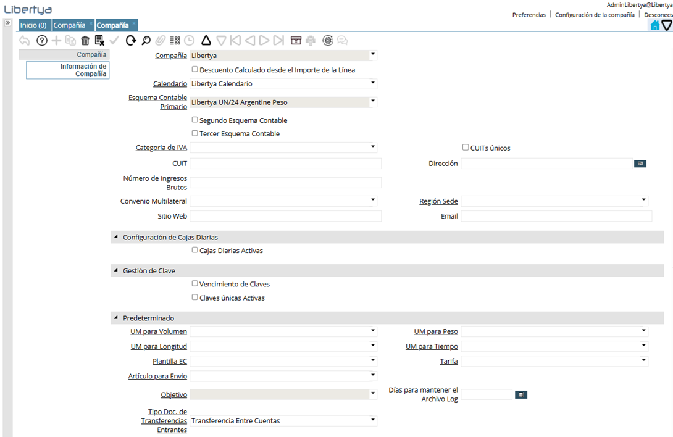Jump to first record icon
Viewport: 673px width, 437px height.
click(x=235, y=41)
